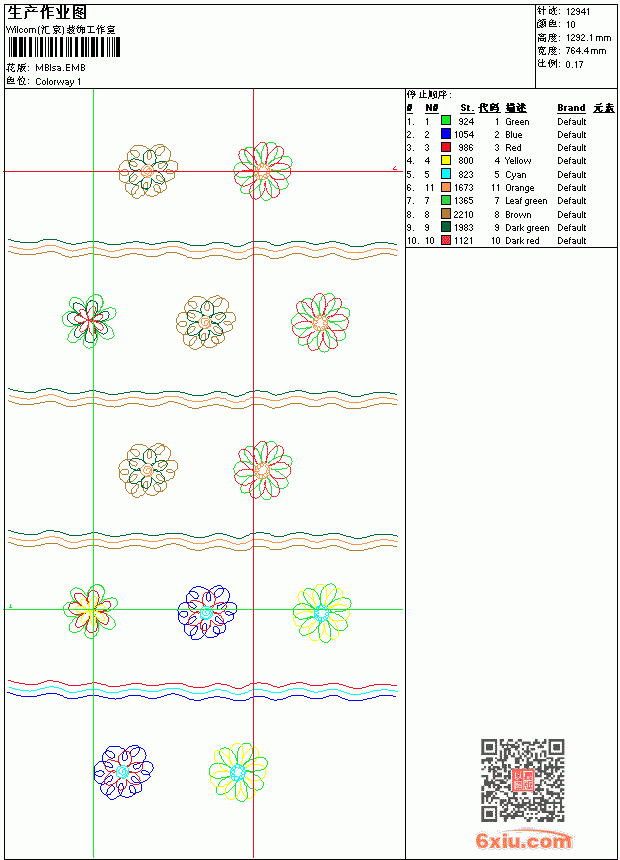Click the Colorway 1 label
This screenshot has width=620, height=860.
58,81
